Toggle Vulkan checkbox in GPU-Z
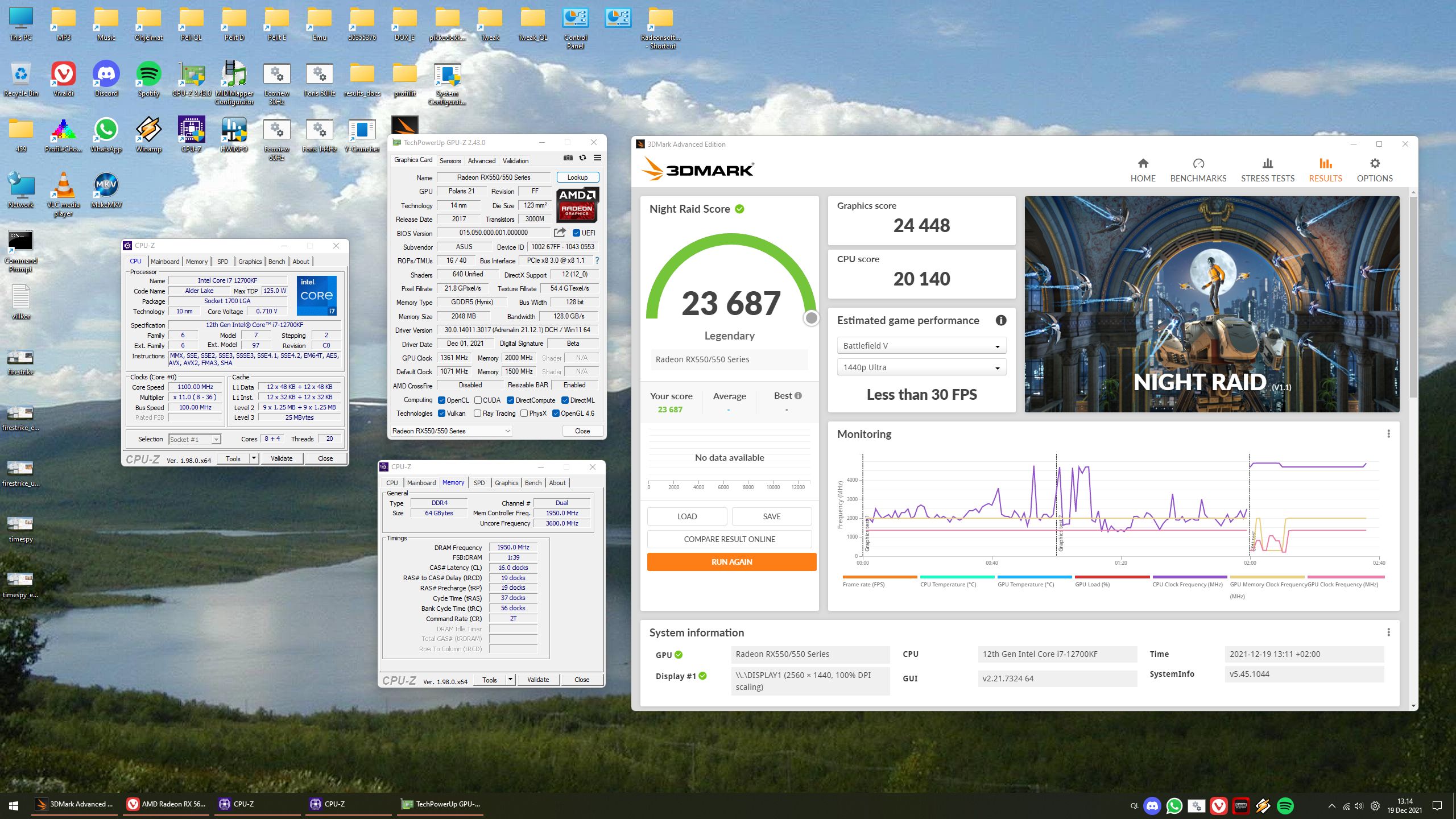This screenshot has width=1456, height=819. pyautogui.click(x=441, y=413)
